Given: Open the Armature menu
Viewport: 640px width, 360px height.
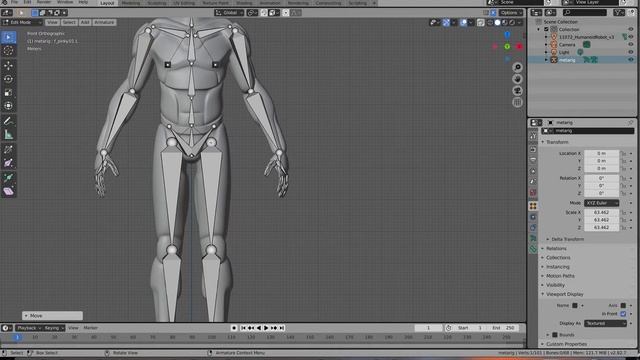Looking at the screenshot, I should [104, 22].
